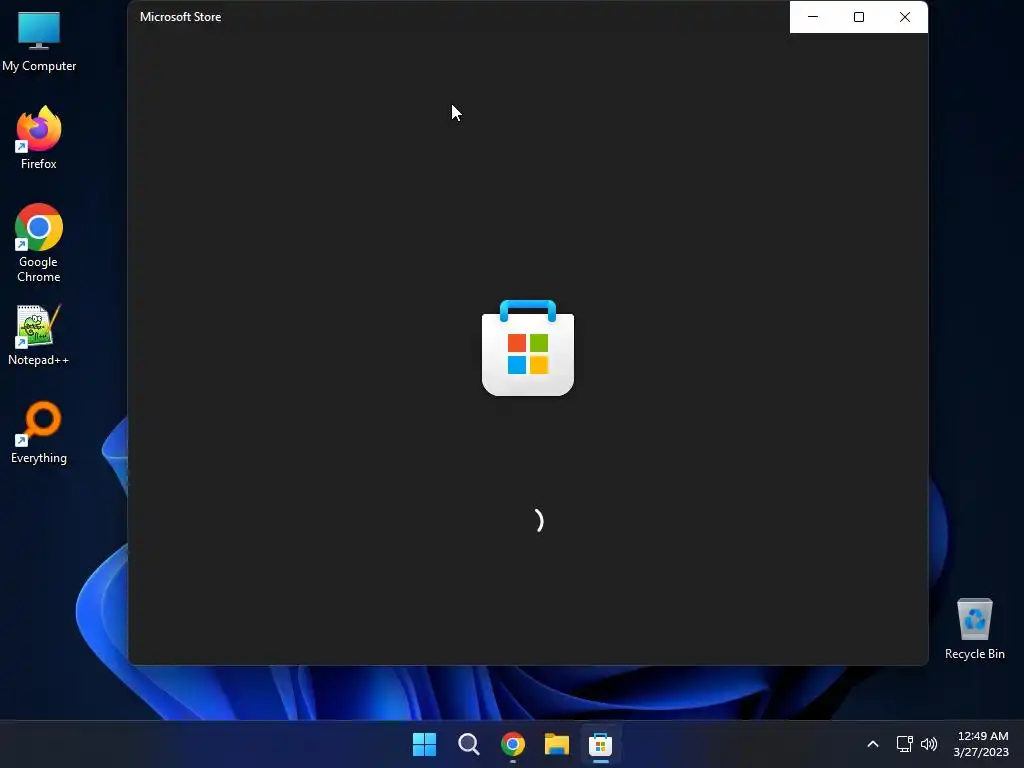Open the clock showing 12:49 AM
Viewport: 1024px width, 768px height.
(x=981, y=744)
